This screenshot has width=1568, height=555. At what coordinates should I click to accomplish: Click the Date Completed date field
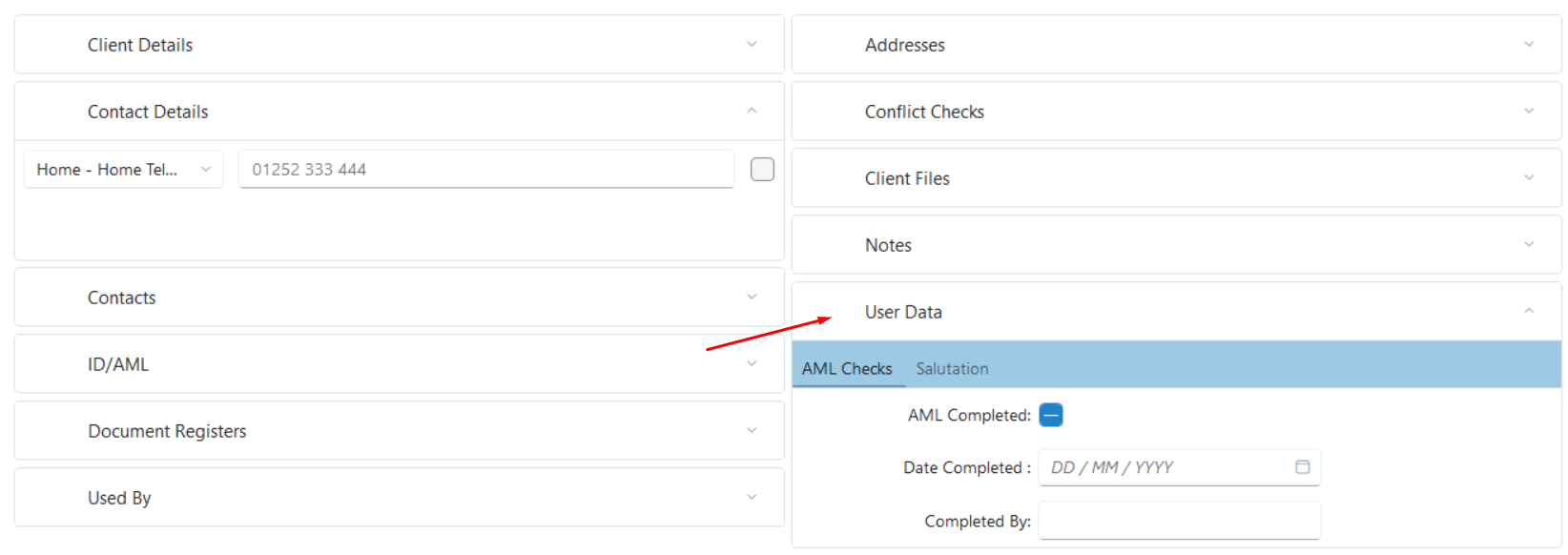[x=1179, y=467]
